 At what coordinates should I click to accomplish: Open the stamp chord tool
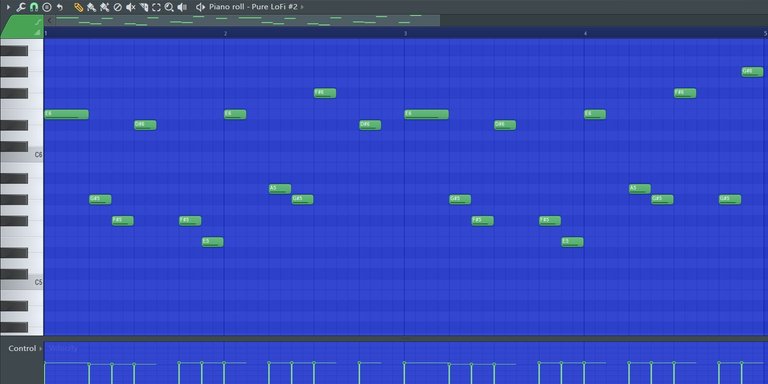tap(47, 7)
